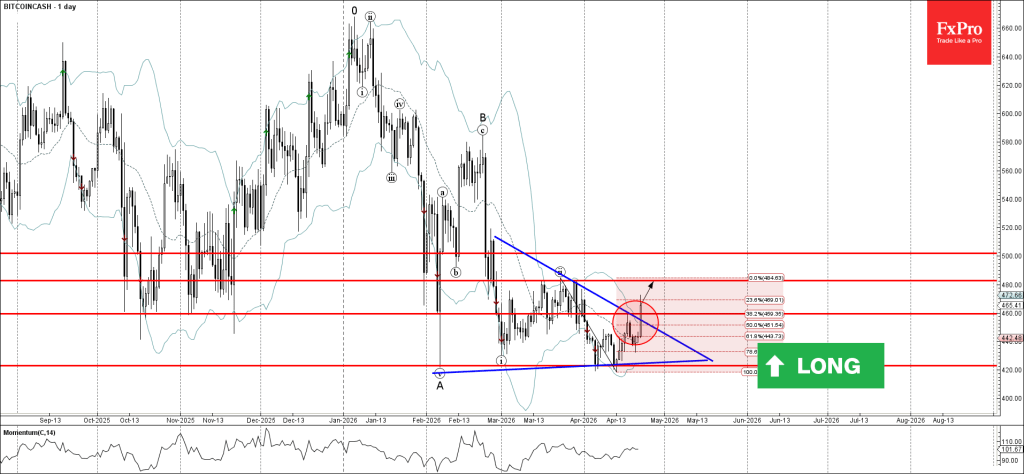The height and width of the screenshot is (474, 1024).
Task: Select the circled iii wave label
Action: [x=391, y=177]
